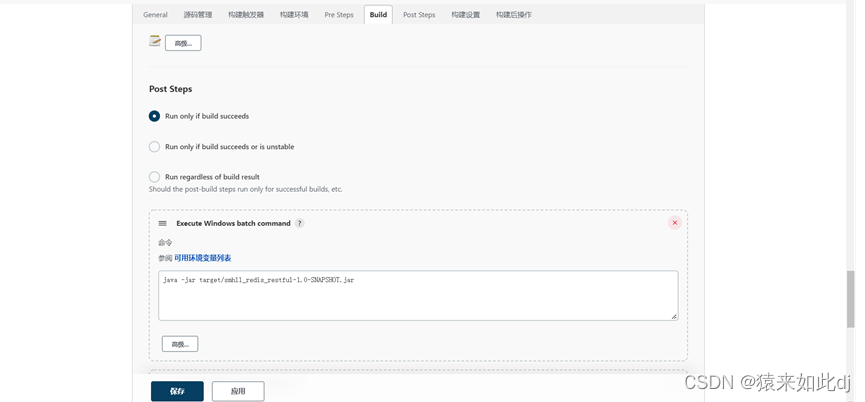This screenshot has width=865, height=402.
Task: Click the 命令 label
Action: point(165,243)
